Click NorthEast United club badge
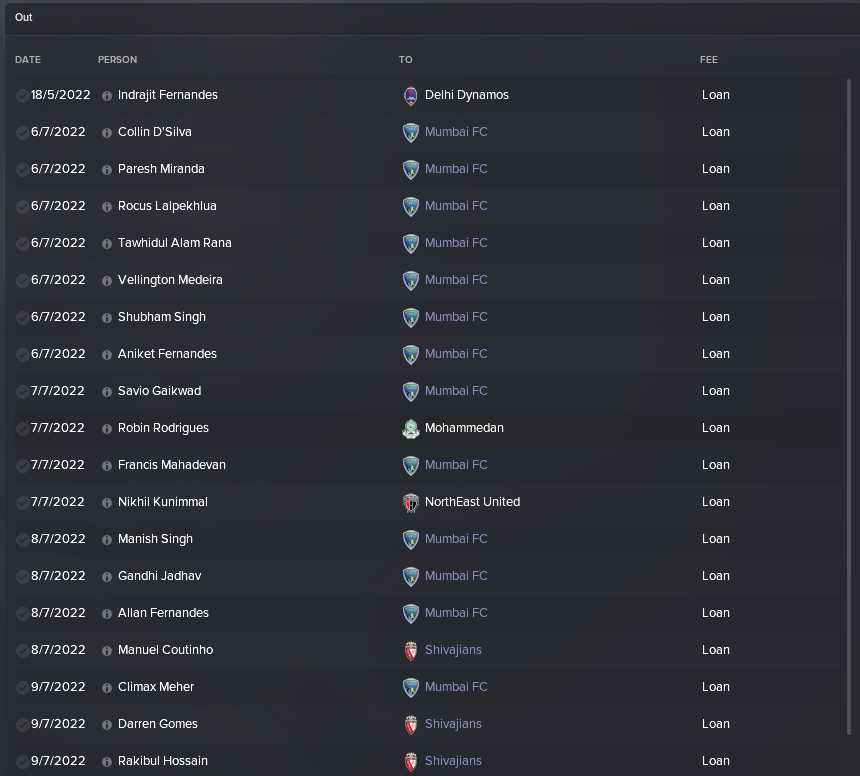Viewport: 860px width, 776px height. (x=410, y=502)
